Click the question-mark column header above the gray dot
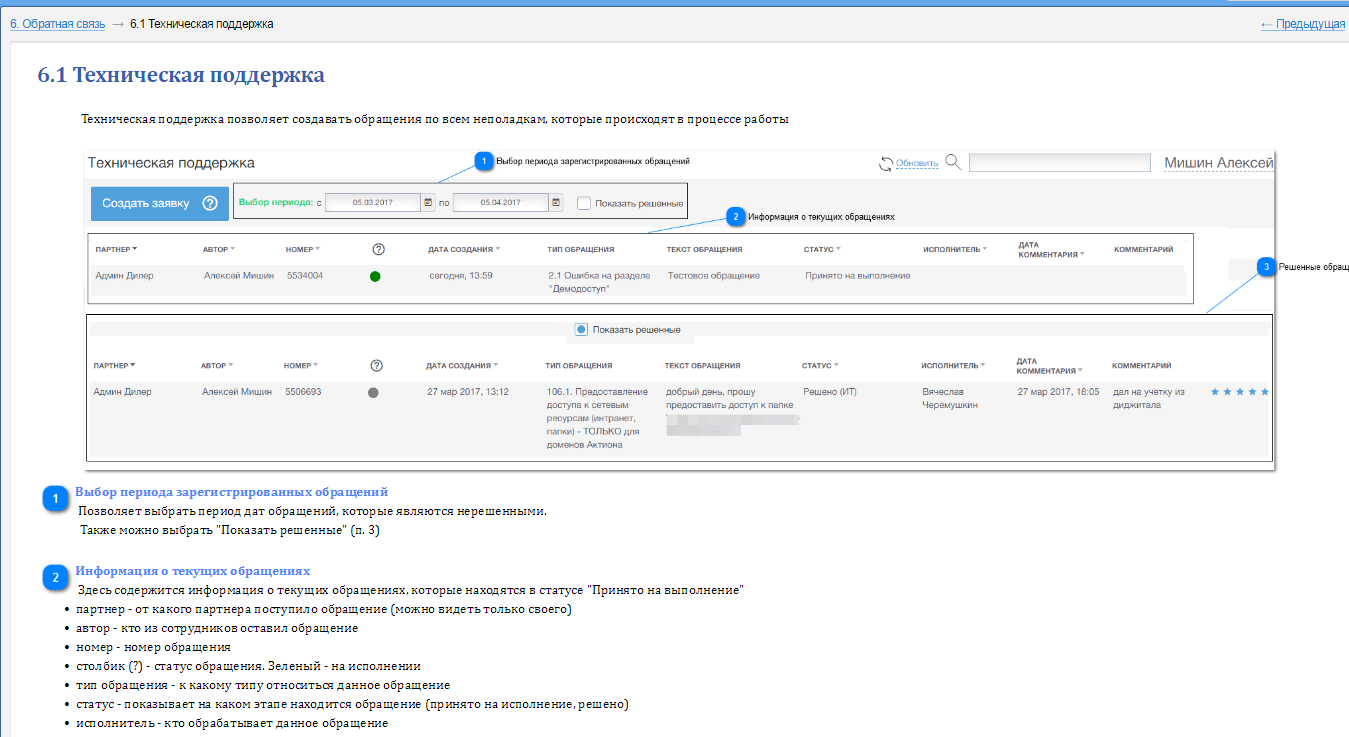Screen dimensions: 1349x737 point(376,366)
